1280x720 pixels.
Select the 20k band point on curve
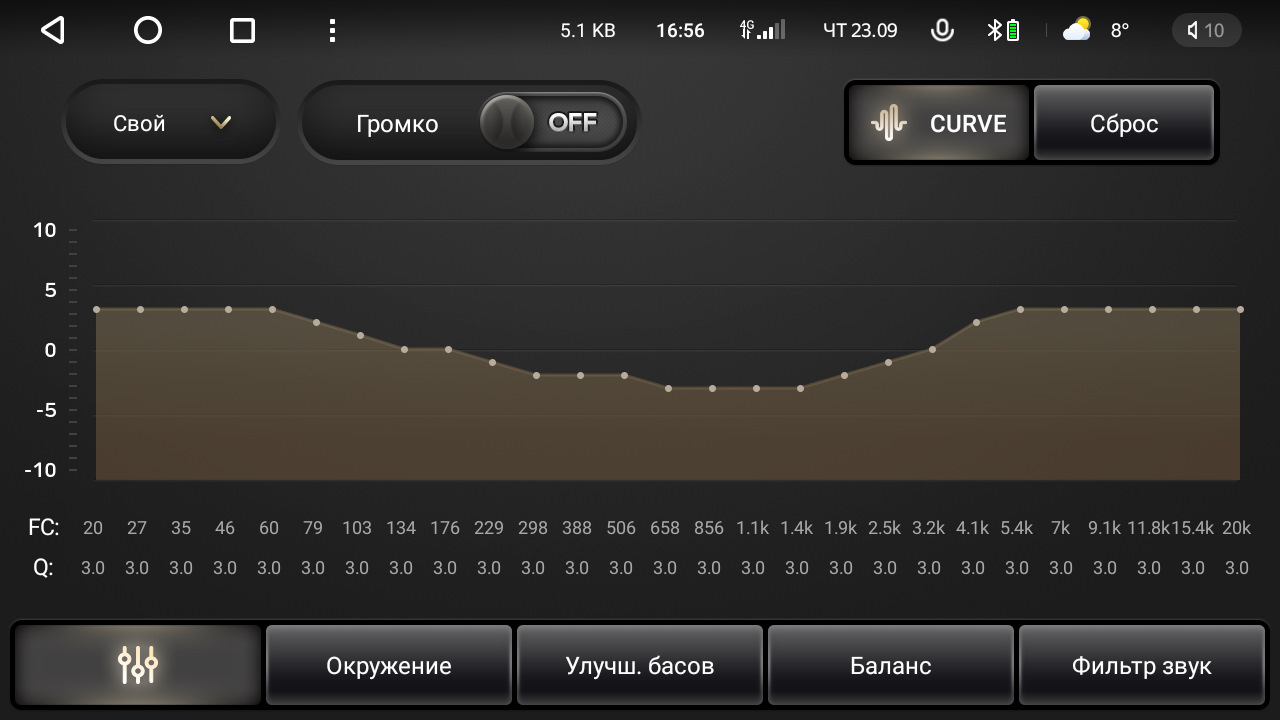pos(1240,310)
